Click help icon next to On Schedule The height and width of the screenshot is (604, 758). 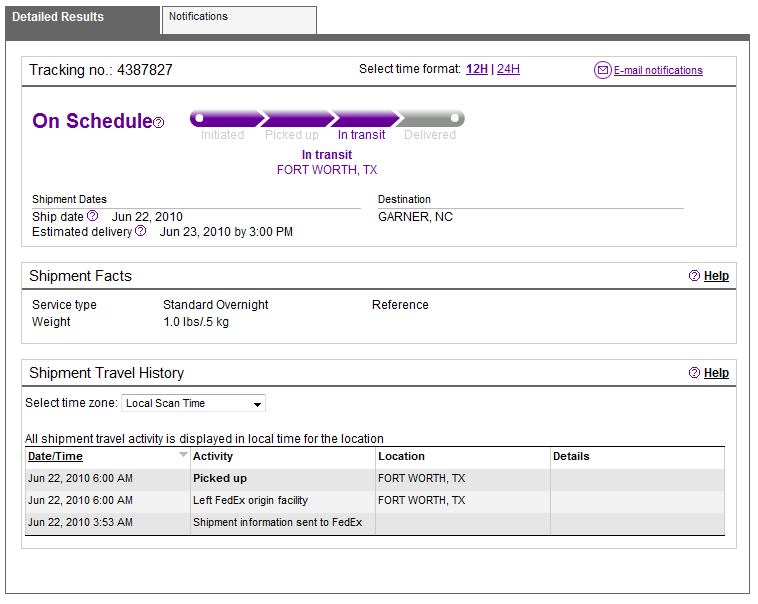click(159, 123)
